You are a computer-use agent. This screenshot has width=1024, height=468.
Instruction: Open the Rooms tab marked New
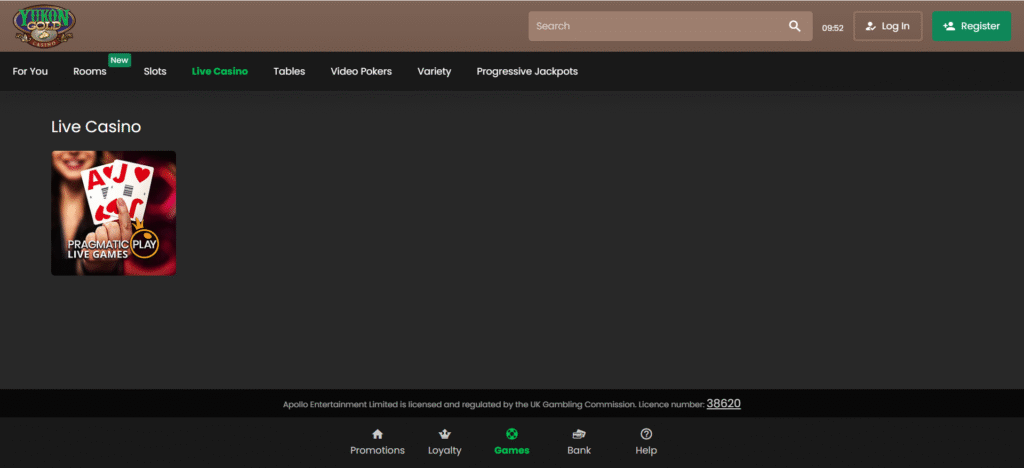click(90, 71)
